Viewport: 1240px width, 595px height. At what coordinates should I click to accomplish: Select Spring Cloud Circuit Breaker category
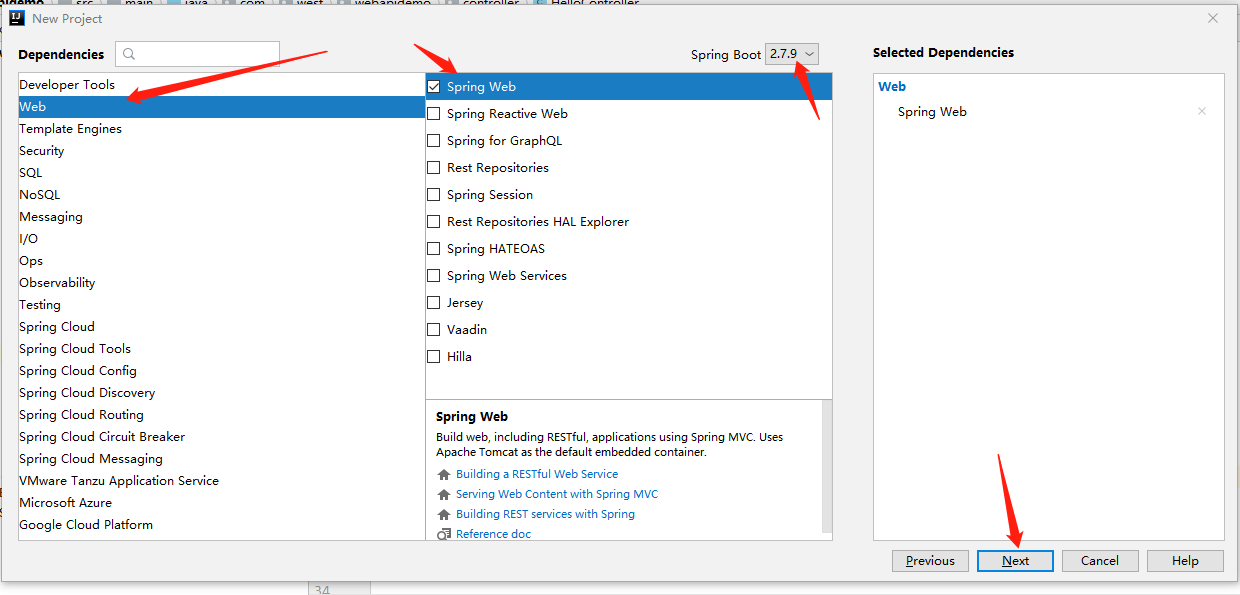(222, 437)
